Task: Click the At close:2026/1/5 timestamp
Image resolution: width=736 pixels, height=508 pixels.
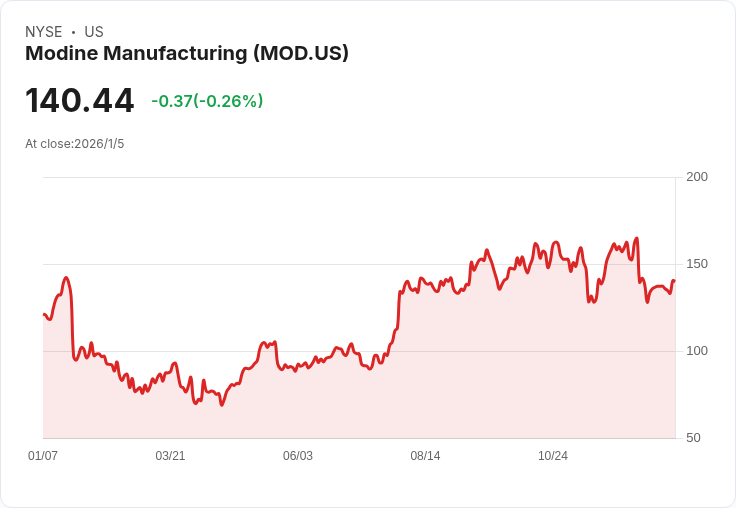Action: [75, 144]
